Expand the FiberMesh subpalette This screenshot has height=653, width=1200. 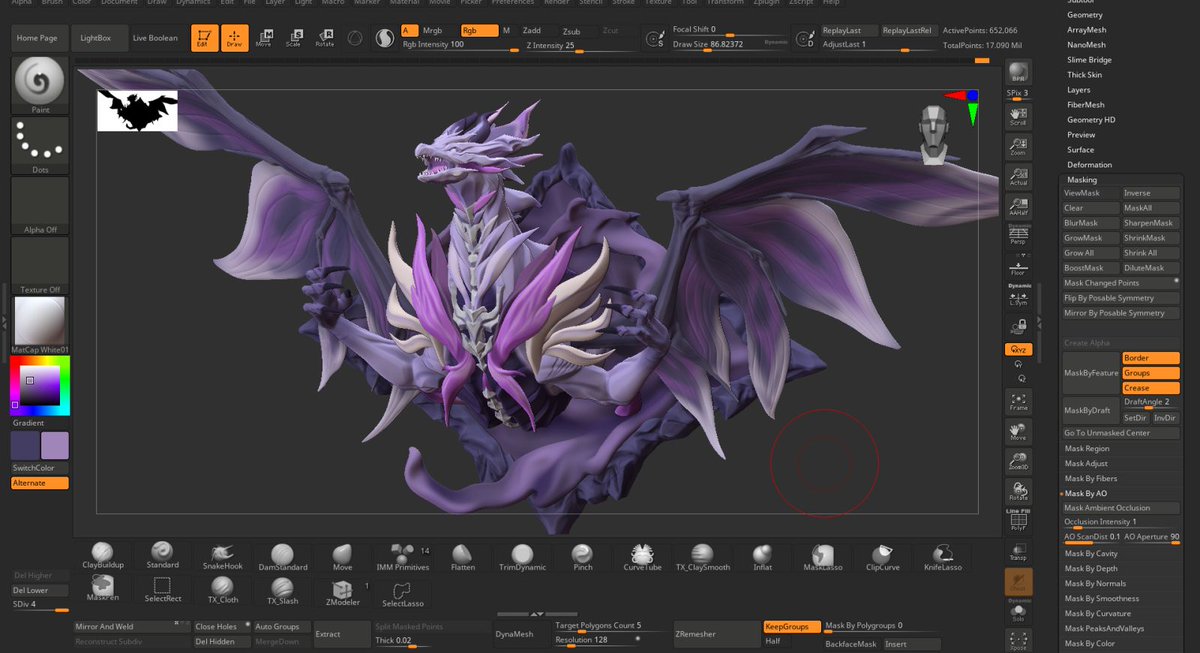tap(1086, 105)
